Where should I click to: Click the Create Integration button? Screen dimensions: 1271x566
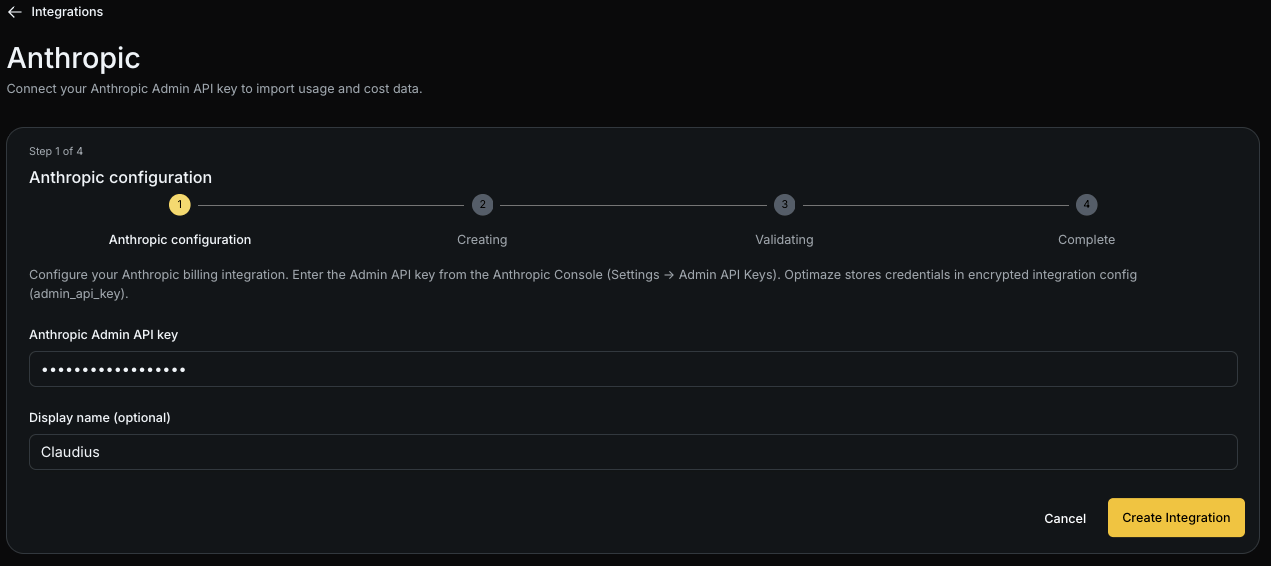[x=1176, y=518]
